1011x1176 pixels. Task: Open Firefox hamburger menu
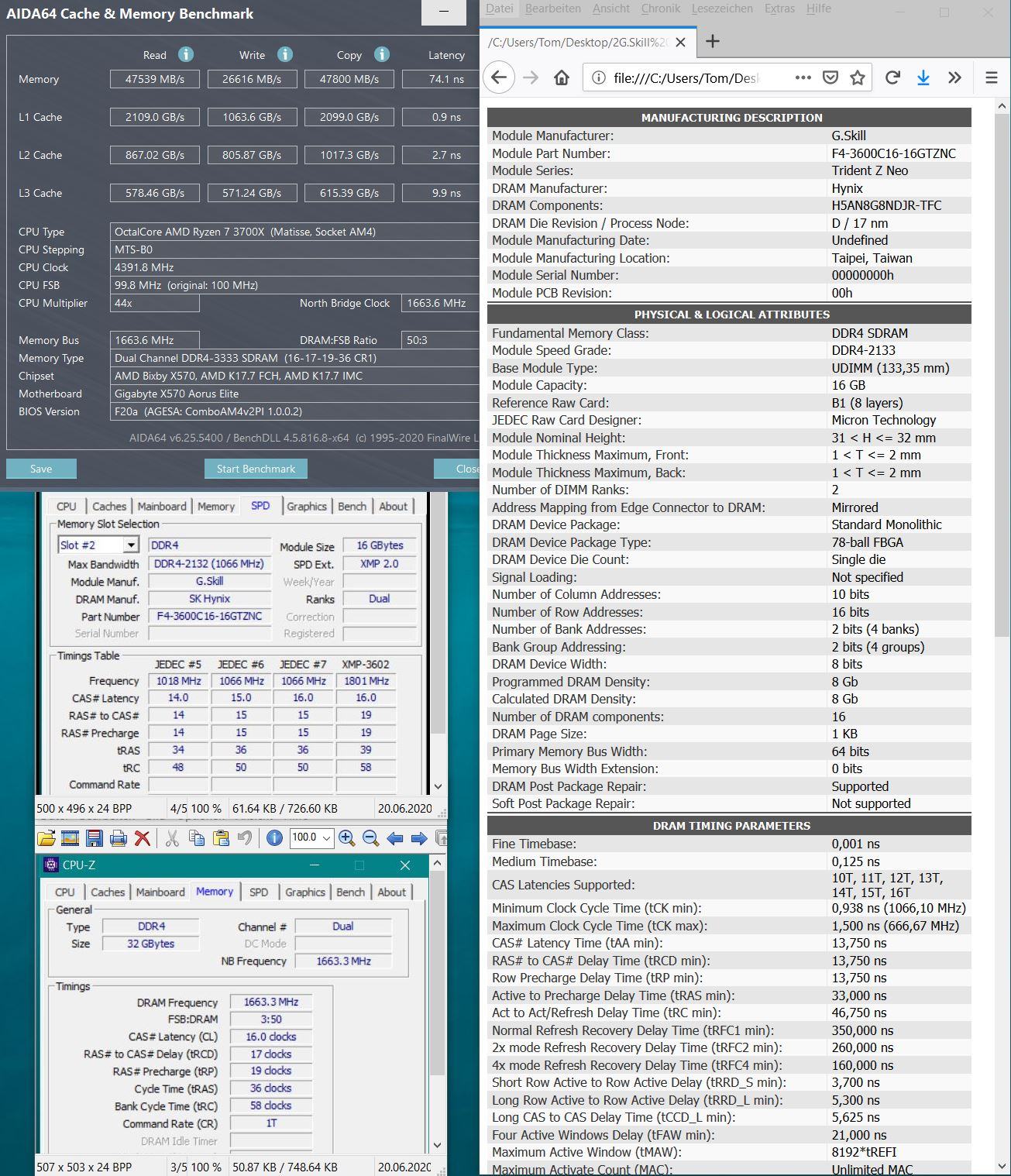tap(992, 77)
